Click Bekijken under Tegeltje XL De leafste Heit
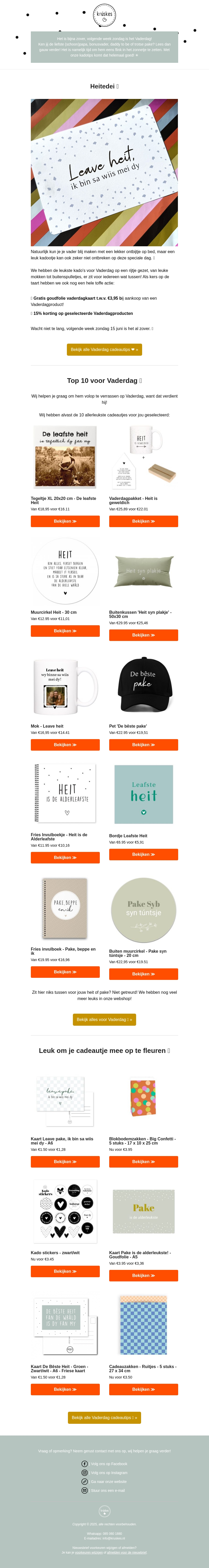209x1568 pixels. [x=65, y=521]
